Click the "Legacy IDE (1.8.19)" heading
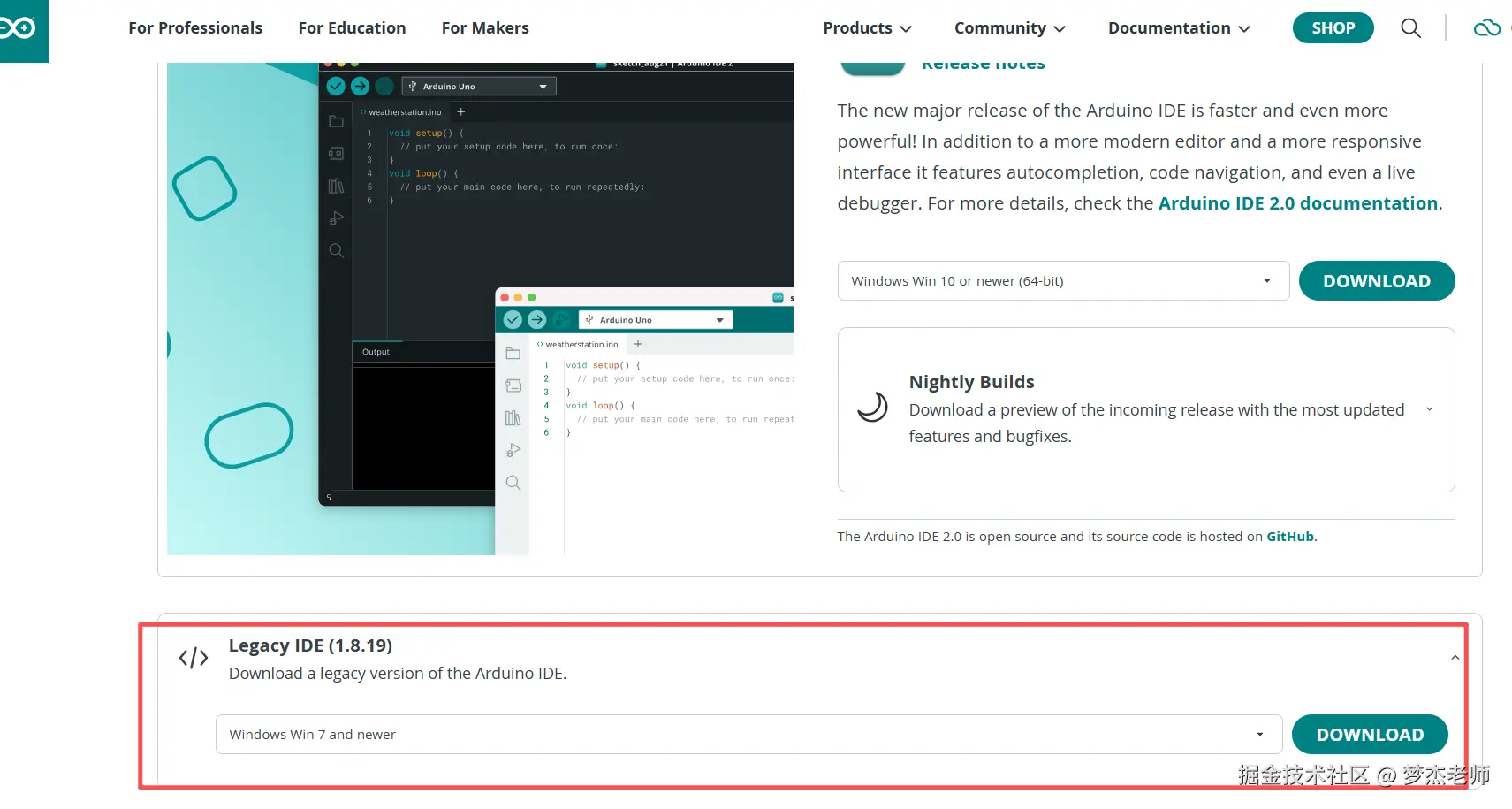 pyautogui.click(x=310, y=645)
